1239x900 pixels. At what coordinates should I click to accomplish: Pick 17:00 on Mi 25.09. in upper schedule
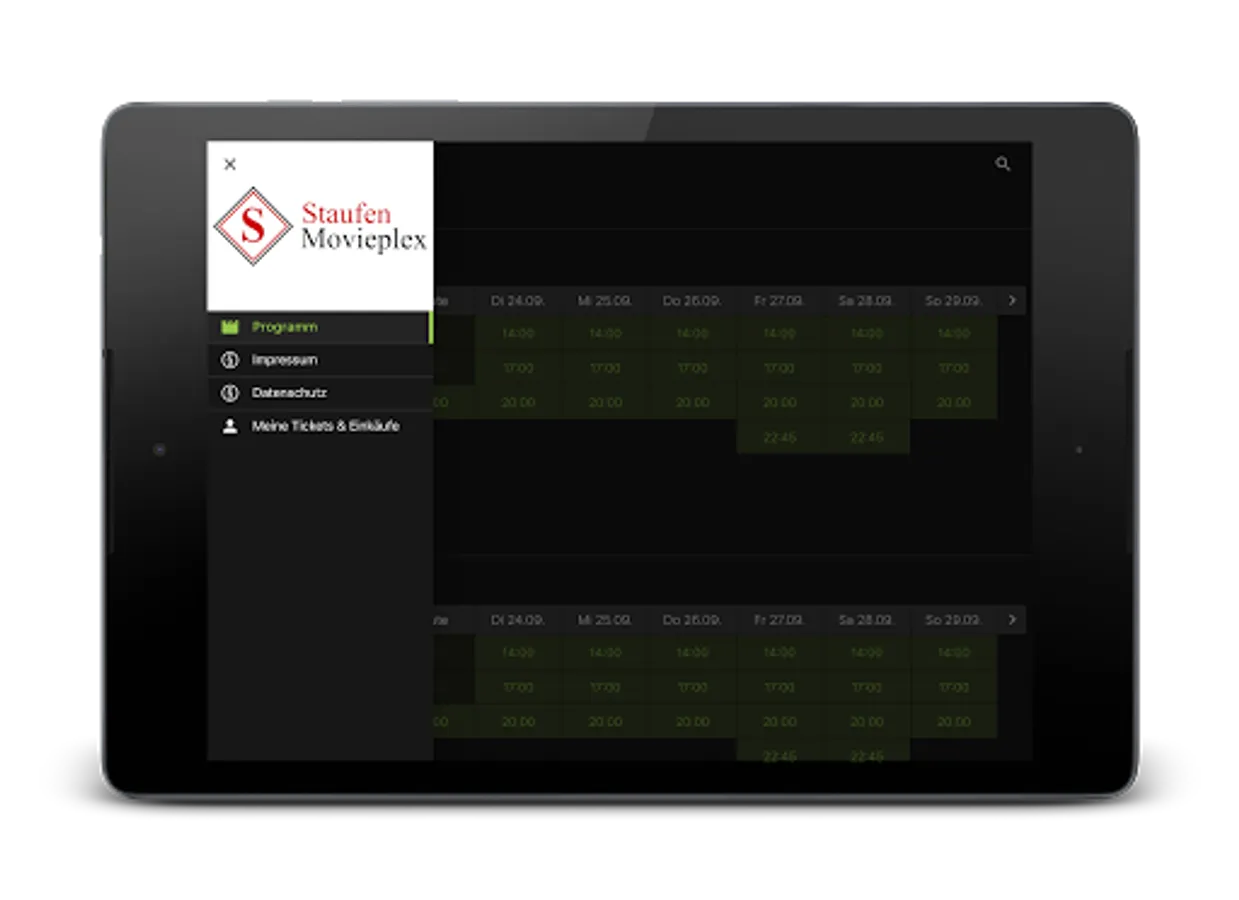605,368
